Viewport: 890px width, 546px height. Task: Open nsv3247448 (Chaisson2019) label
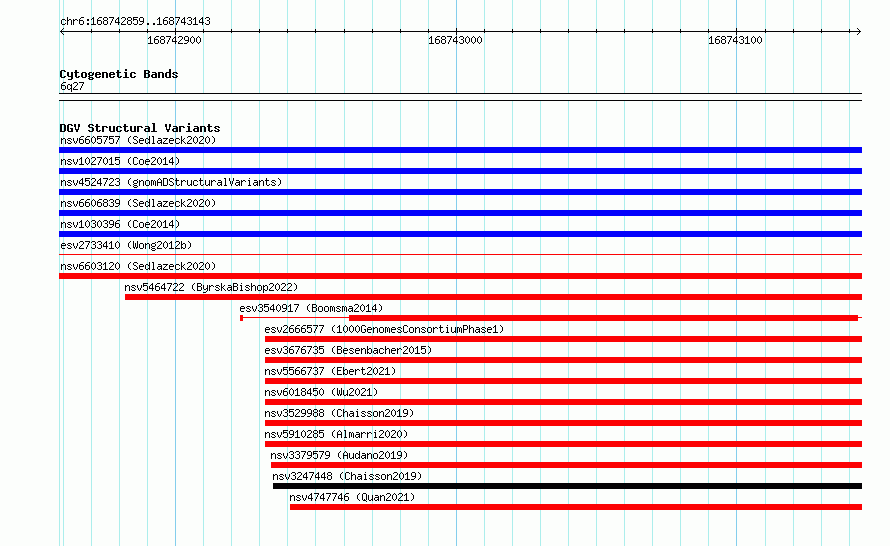(347, 476)
